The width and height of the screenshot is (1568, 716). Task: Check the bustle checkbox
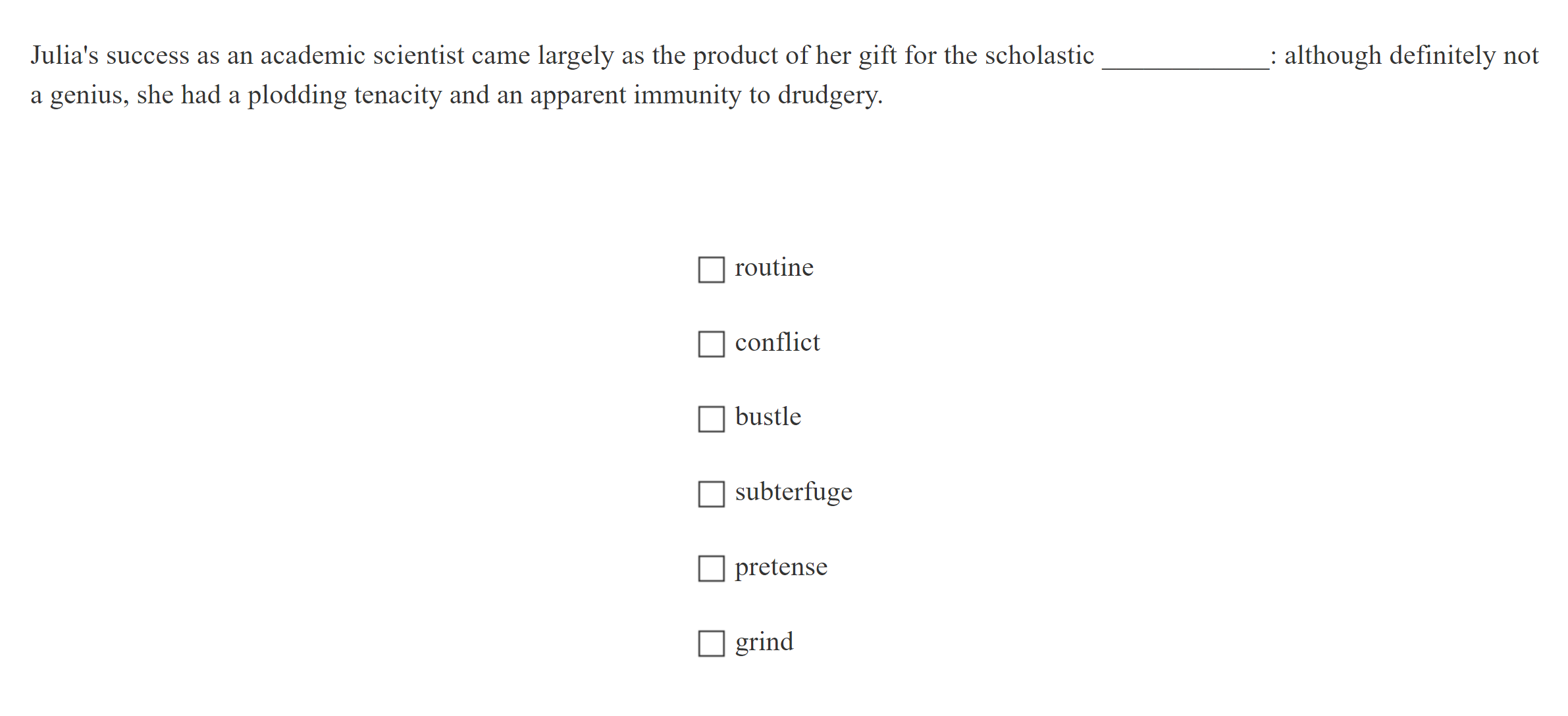(711, 419)
